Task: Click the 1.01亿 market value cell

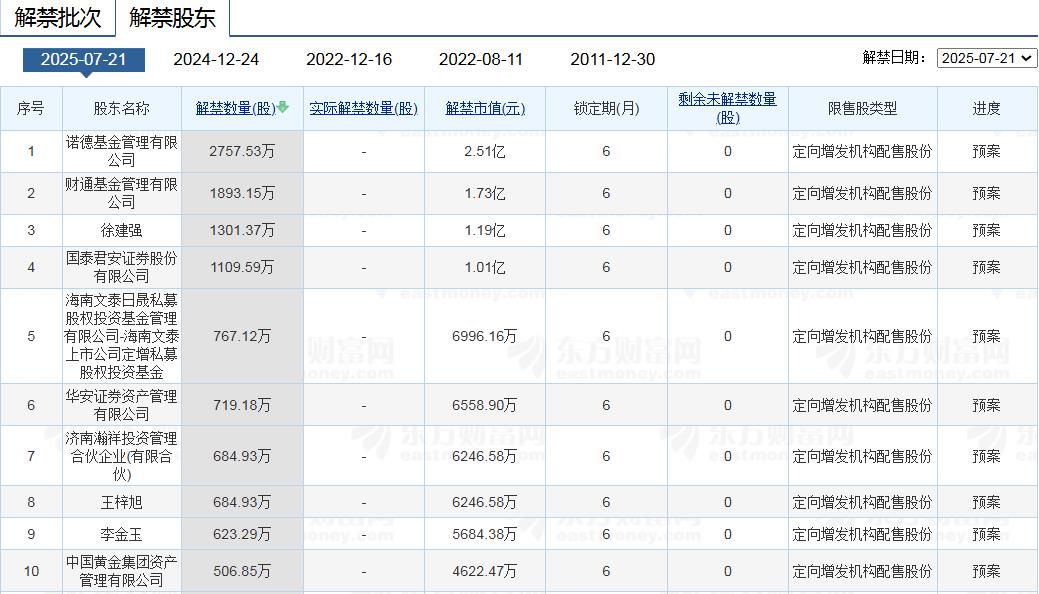Action: (485, 267)
